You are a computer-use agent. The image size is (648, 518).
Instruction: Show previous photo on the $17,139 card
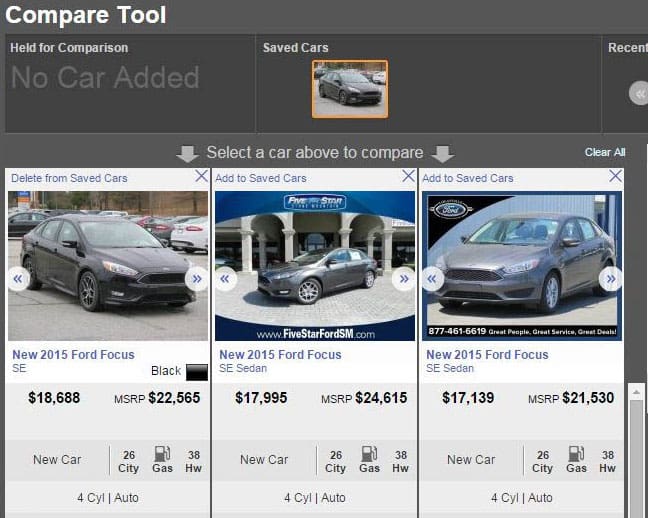point(432,279)
